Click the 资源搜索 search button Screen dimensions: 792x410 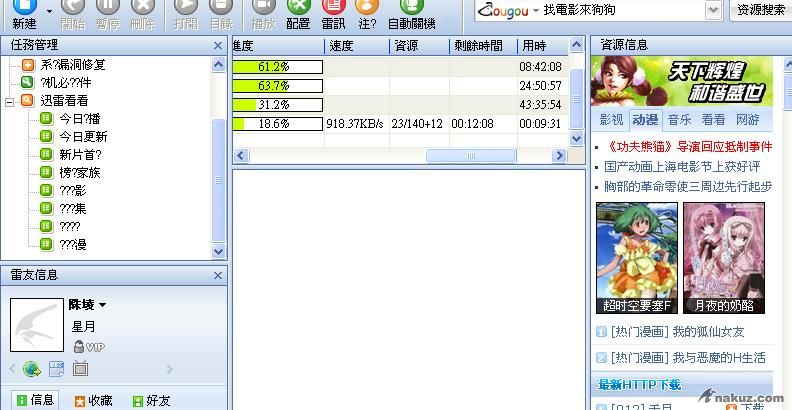(761, 10)
